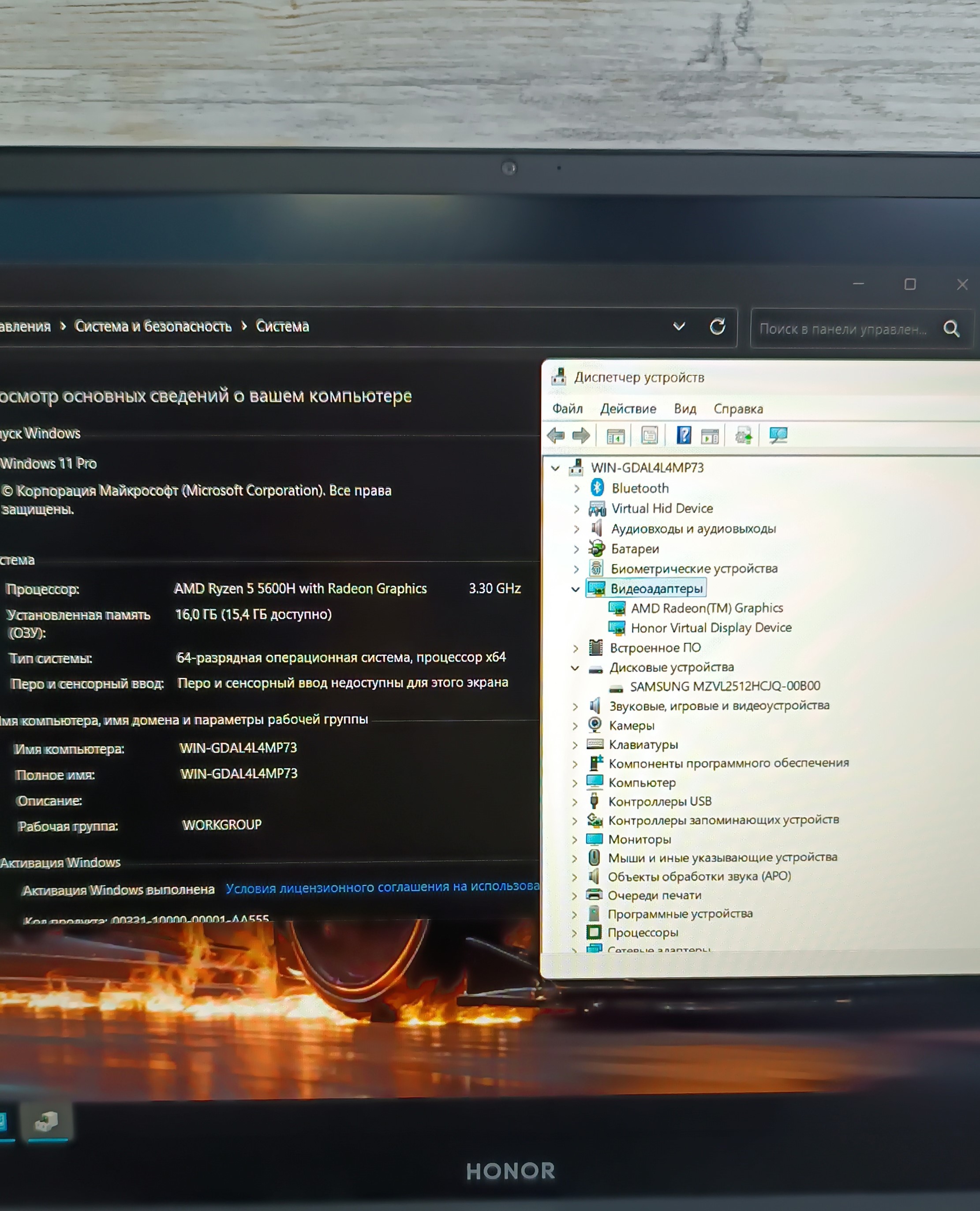Click the Back arrow in Device Manager toolbar
The width and height of the screenshot is (980, 1211).
[556, 435]
